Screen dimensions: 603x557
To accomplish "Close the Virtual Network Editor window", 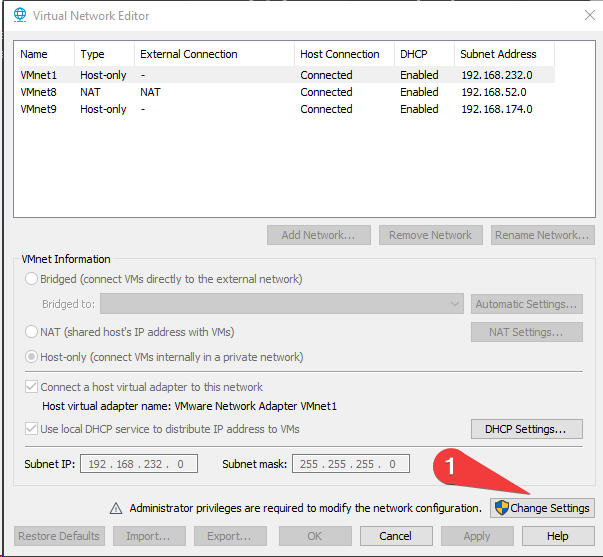I will [x=590, y=15].
